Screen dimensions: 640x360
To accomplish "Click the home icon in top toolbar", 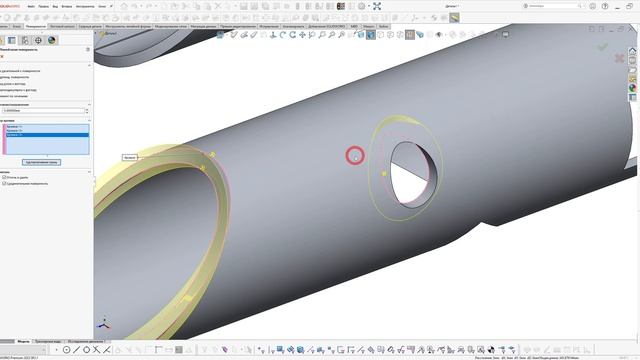I will pyautogui.click(x=124, y=6).
